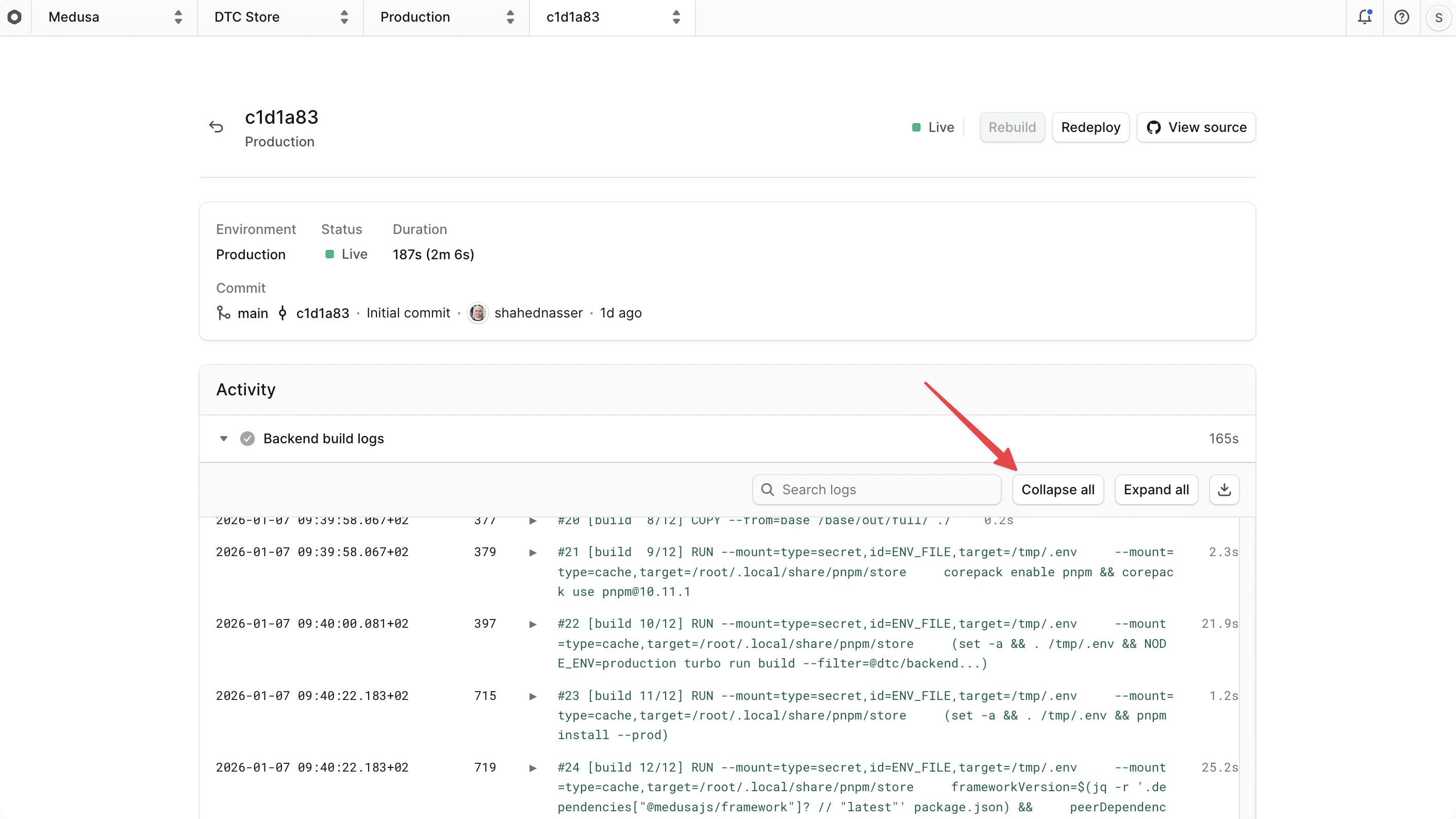Click the Initial commit link

(x=408, y=312)
